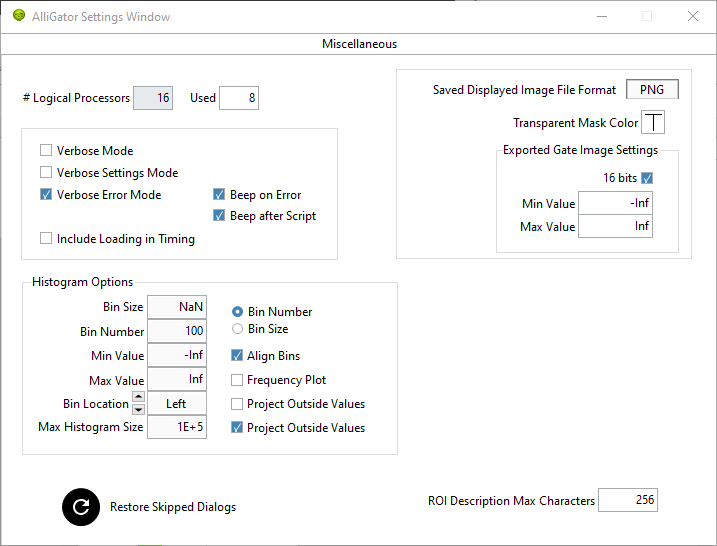The width and height of the screenshot is (717, 546).
Task: Close the AlliGator Settings Window
Action: (693, 16)
